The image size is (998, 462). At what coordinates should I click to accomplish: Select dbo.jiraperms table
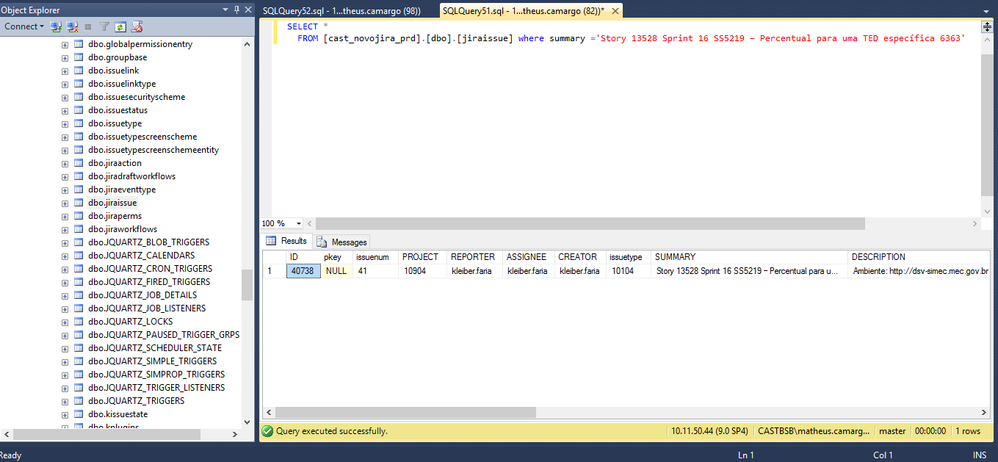(115, 216)
